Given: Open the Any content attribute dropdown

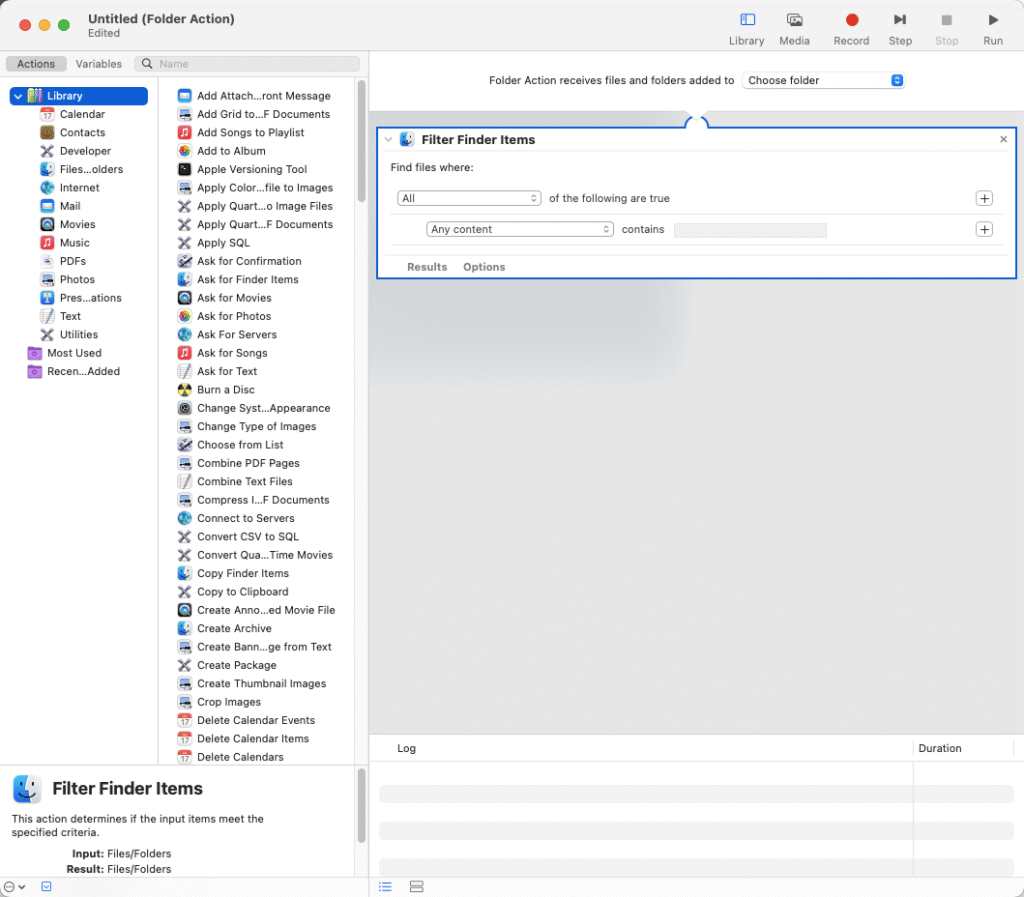Looking at the screenshot, I should tap(520, 229).
